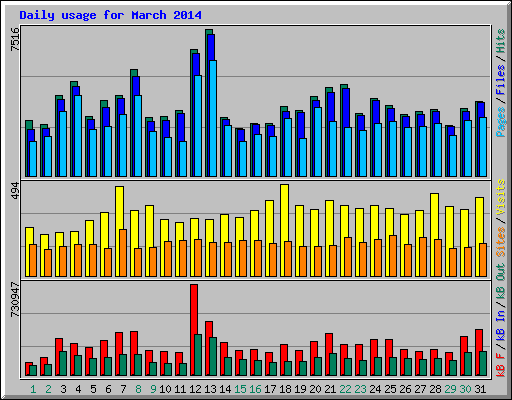Click the 730947 axis value label
Image resolution: width=512 pixels, height=400 pixels.
pyautogui.click(x=15, y=300)
